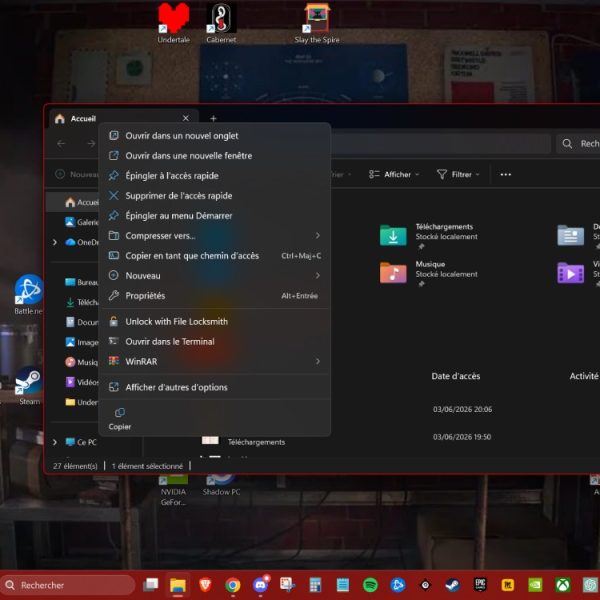Click 'Unlock with File Locksmith'
The height and width of the screenshot is (600, 600).
214,321
